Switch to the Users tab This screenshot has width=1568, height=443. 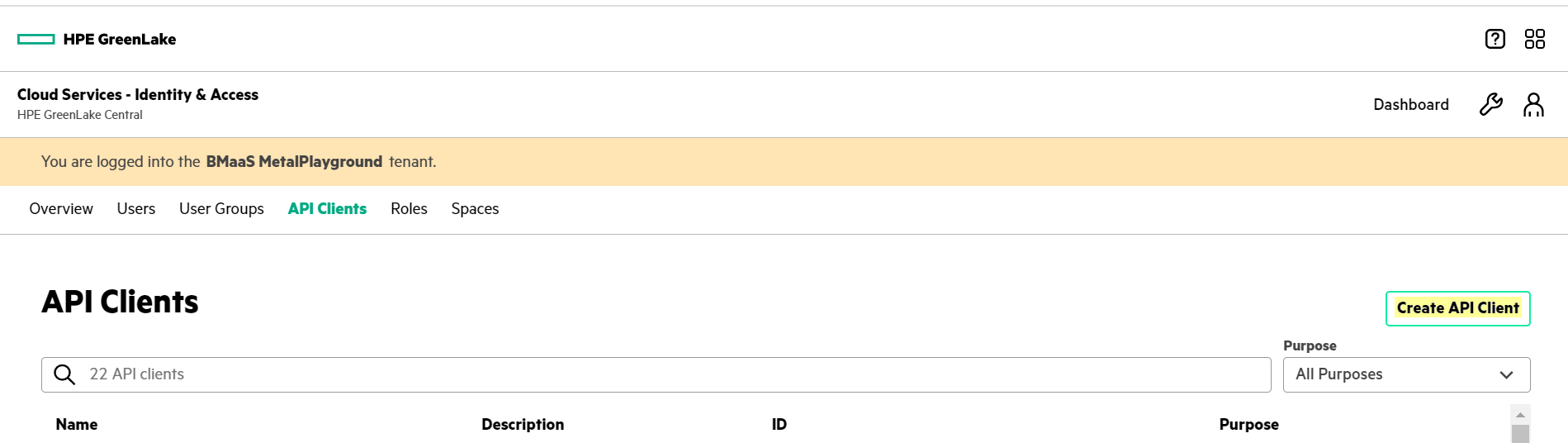(x=136, y=209)
